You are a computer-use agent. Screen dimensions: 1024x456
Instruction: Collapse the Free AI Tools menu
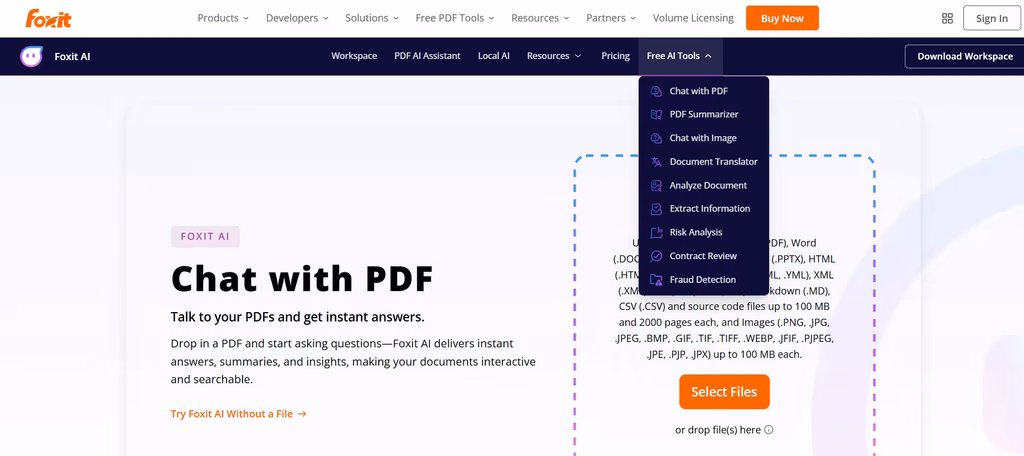pyautogui.click(x=679, y=56)
